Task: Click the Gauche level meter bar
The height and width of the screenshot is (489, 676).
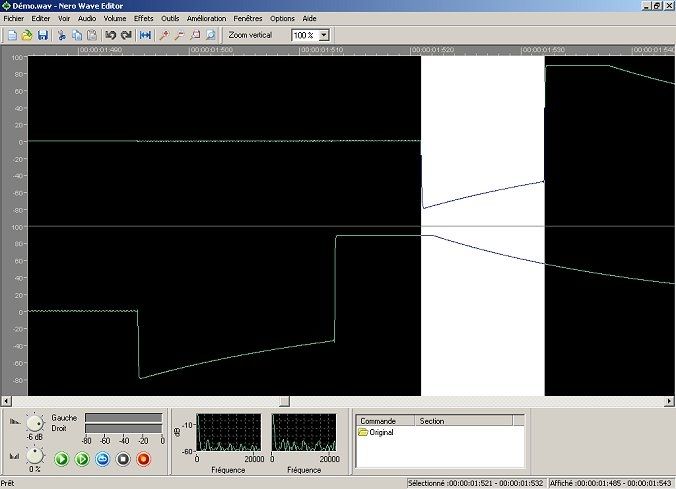Action: point(124,418)
